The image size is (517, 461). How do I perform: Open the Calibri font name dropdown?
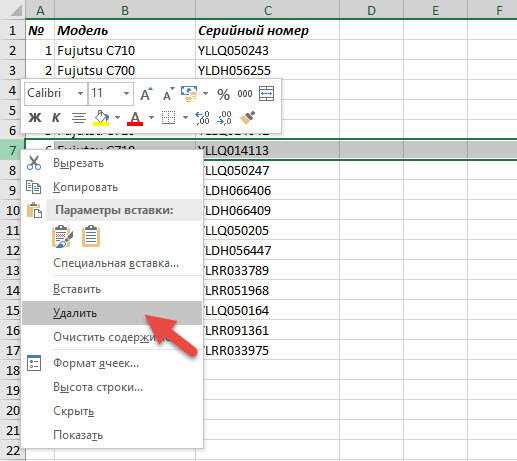[x=80, y=93]
